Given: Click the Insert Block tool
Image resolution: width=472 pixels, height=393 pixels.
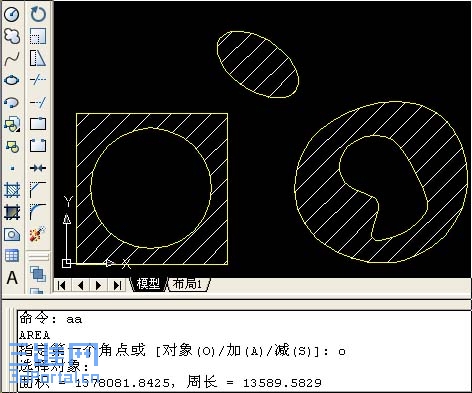Looking at the screenshot, I should tap(12, 124).
